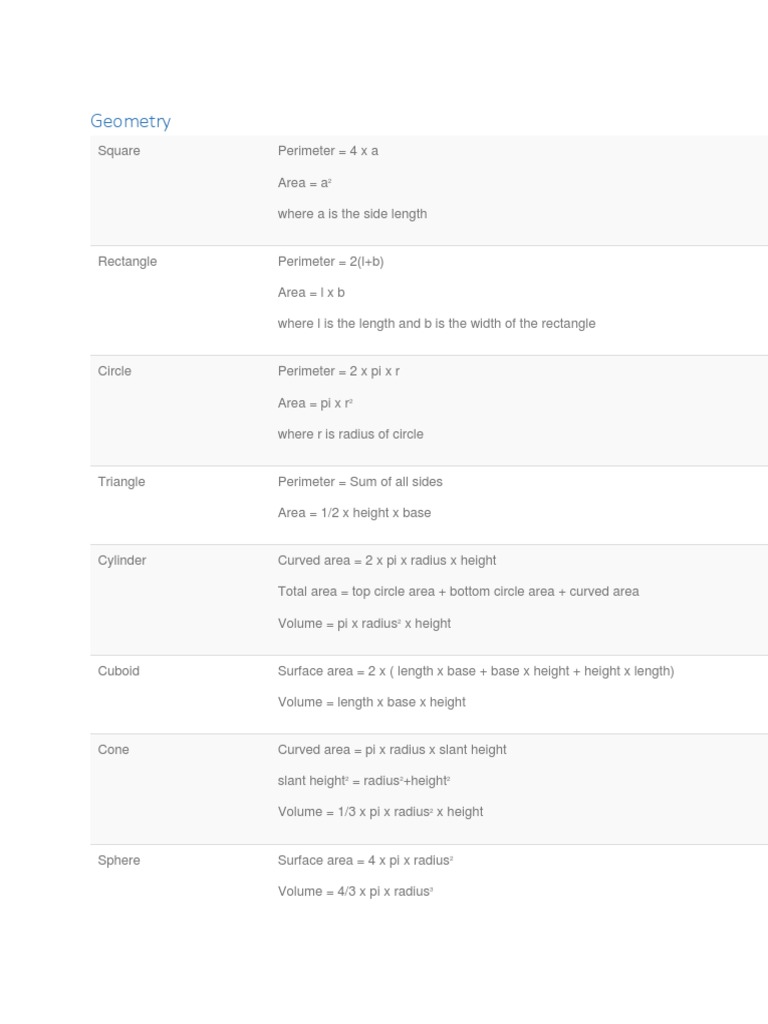768x1024 pixels.
Task: Select 'where r is radius of circle' text
Action: [350, 435]
